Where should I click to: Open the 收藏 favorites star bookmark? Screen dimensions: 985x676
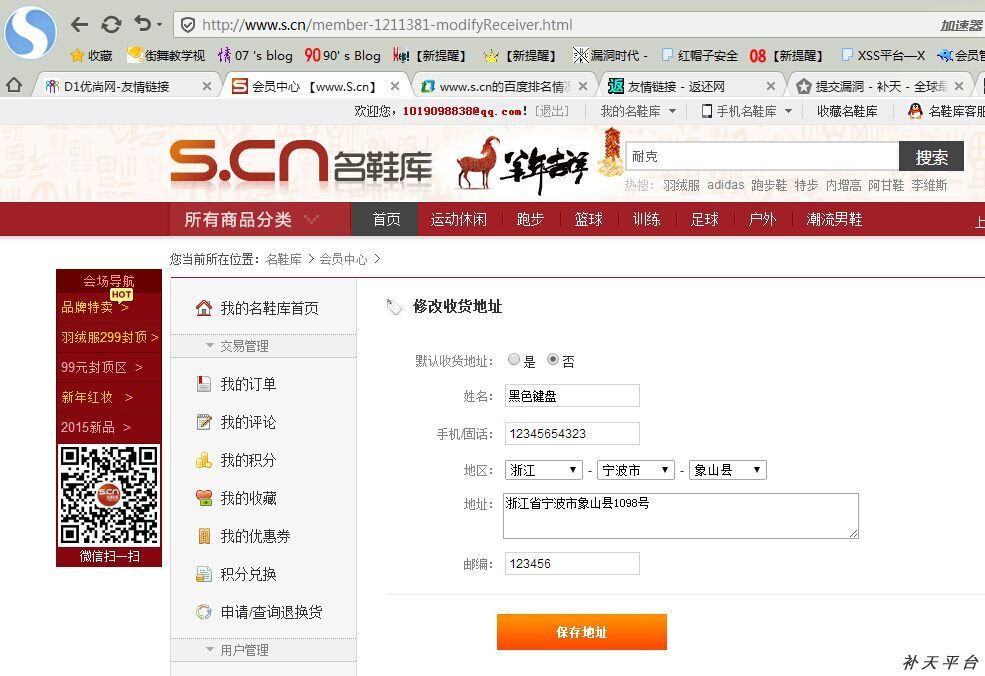[91, 55]
